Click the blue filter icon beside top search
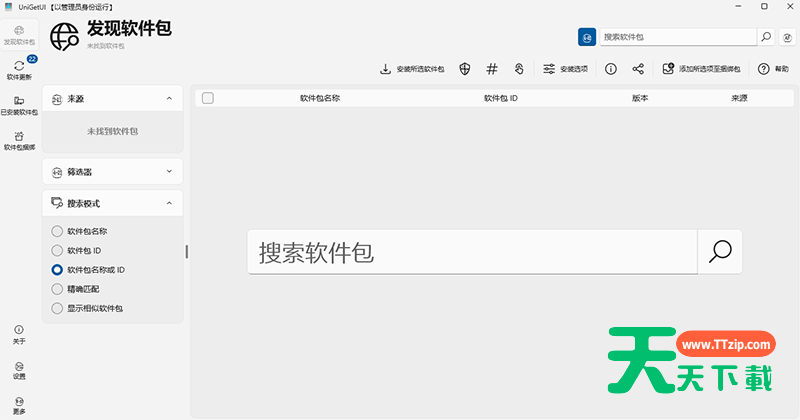The height and width of the screenshot is (420, 800). coord(587,37)
